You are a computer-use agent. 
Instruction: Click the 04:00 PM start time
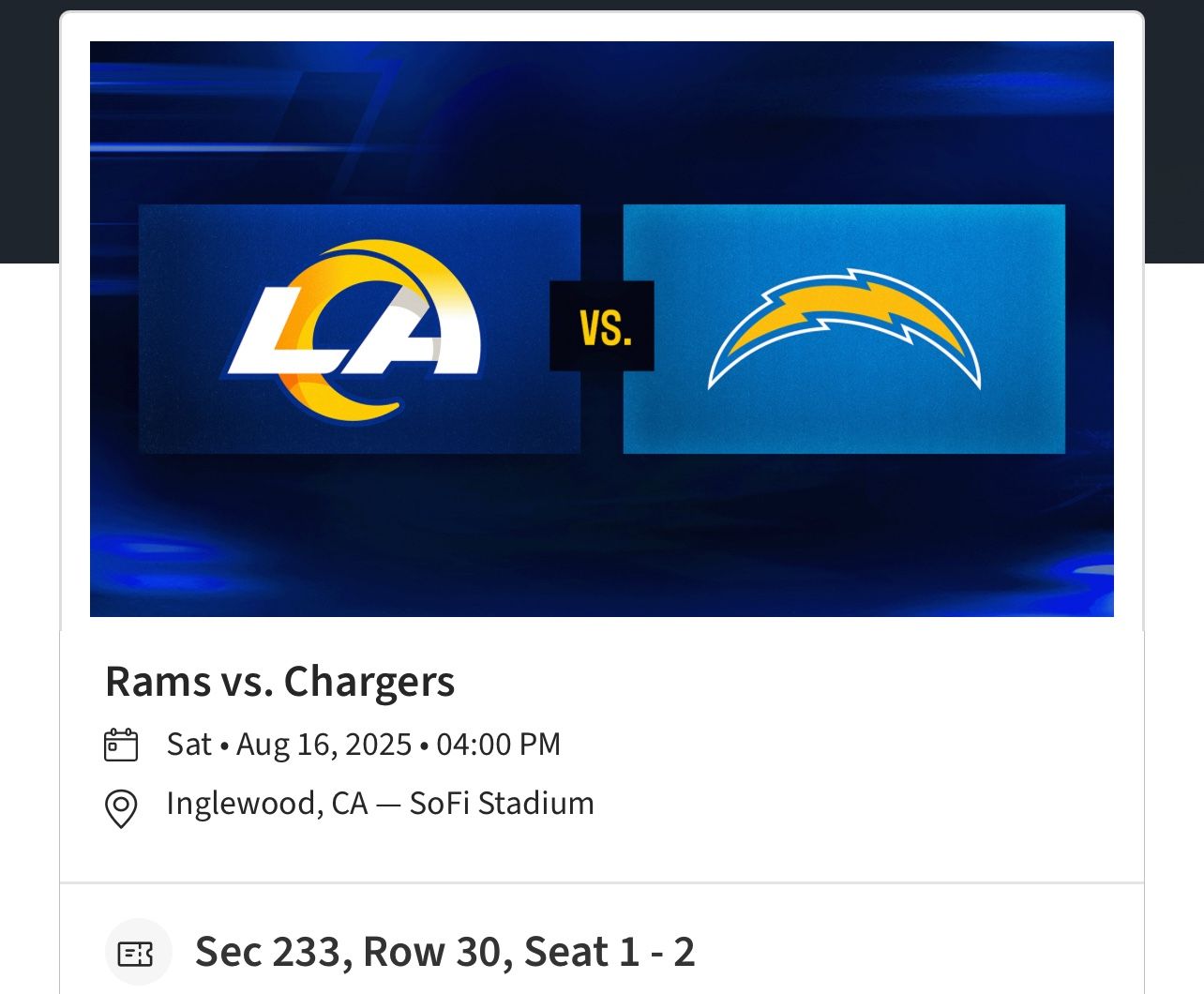pyautogui.click(x=498, y=745)
